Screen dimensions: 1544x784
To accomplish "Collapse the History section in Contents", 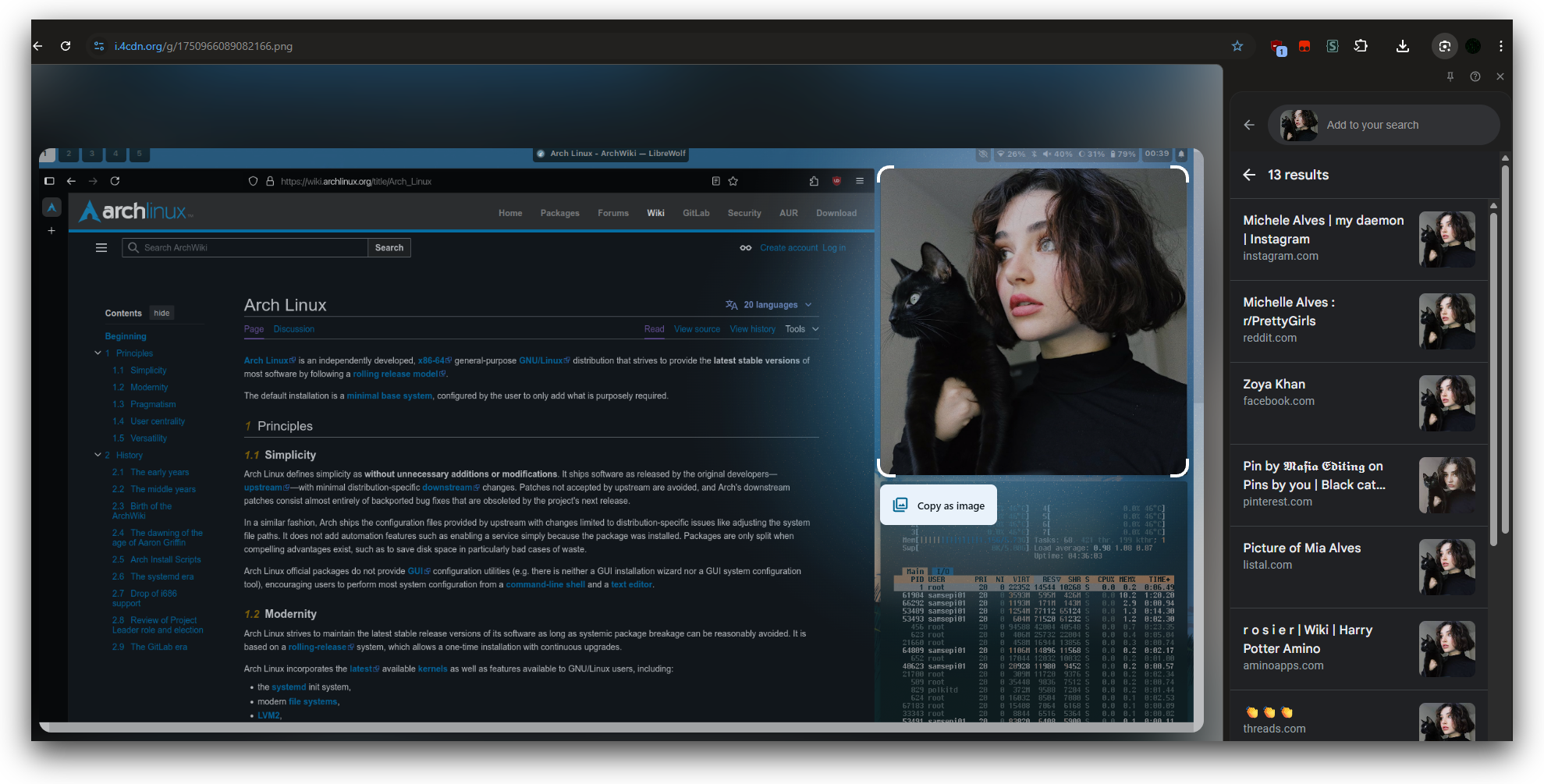I will click(x=98, y=455).
